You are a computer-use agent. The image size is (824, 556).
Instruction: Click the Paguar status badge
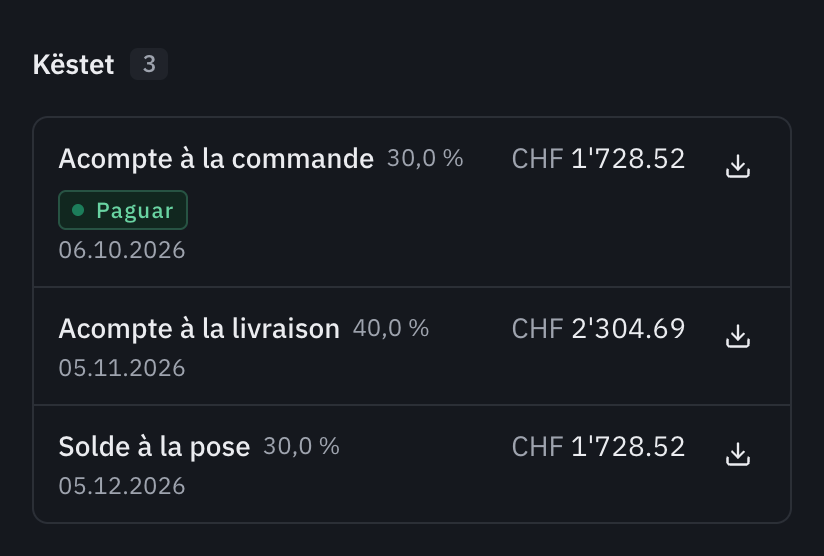123,210
